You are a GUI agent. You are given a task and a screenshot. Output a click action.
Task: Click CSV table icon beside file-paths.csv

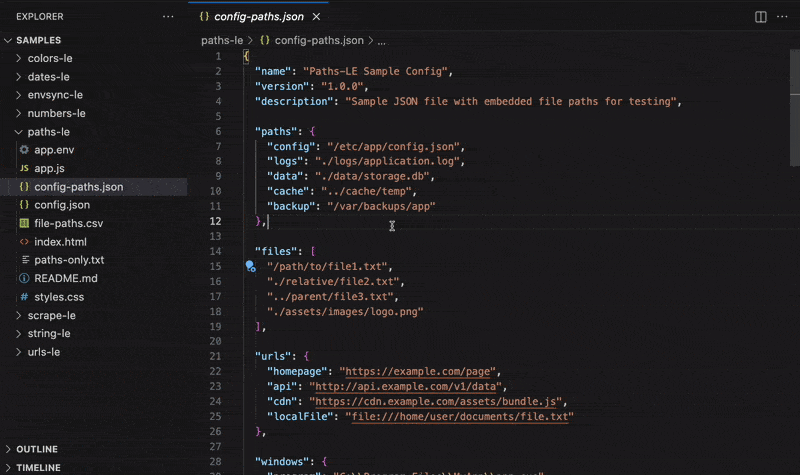(x=24, y=223)
